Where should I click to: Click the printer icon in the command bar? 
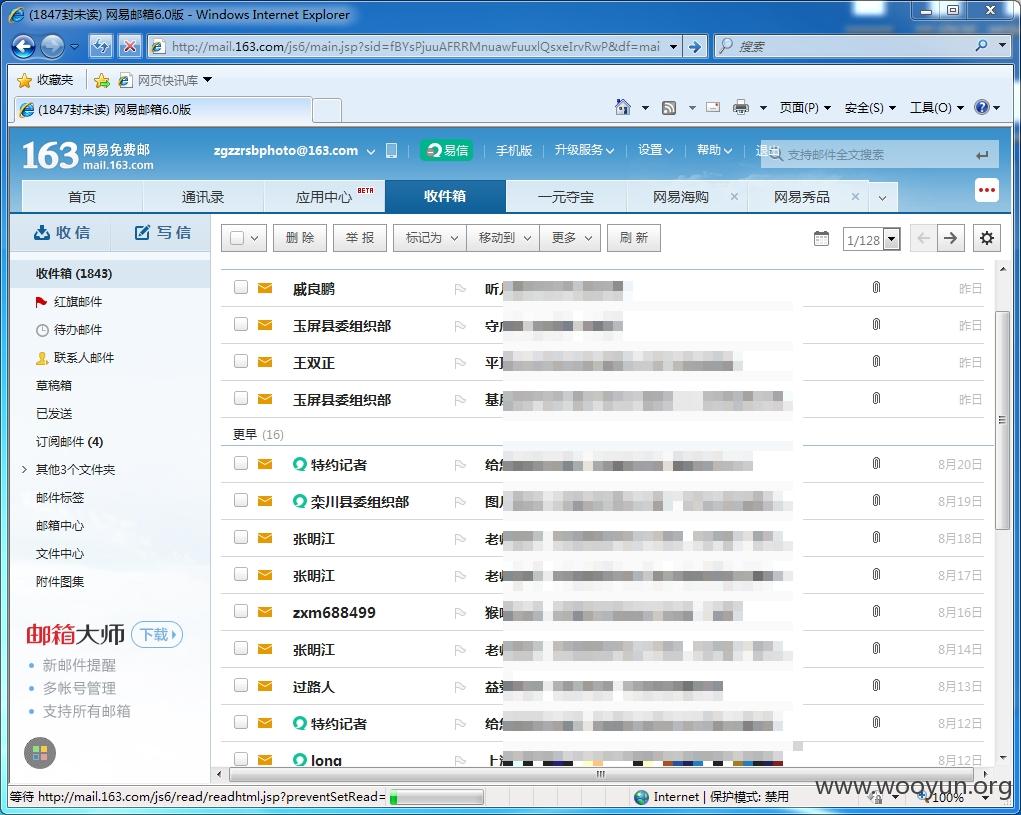point(741,107)
